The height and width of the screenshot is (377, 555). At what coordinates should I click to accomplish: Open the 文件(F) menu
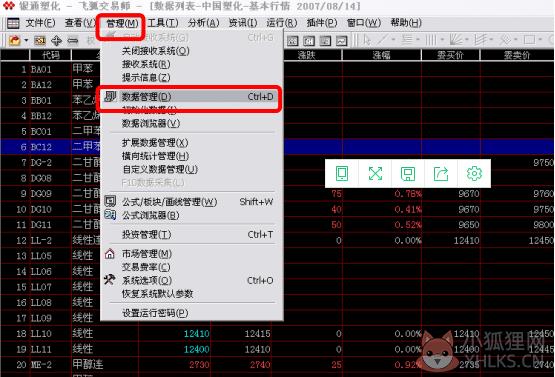(40, 23)
